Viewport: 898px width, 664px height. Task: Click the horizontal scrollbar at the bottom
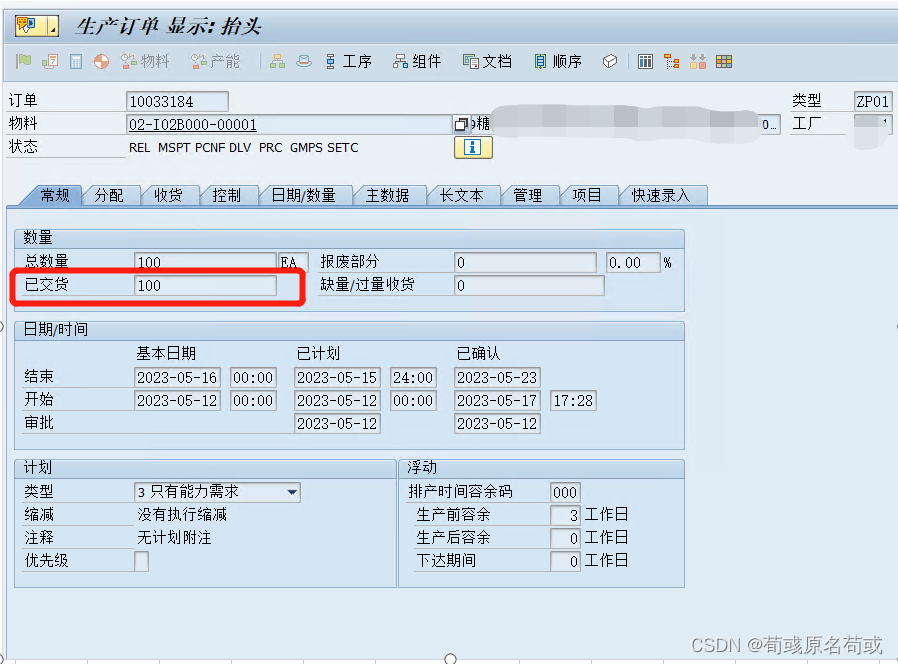point(450,657)
